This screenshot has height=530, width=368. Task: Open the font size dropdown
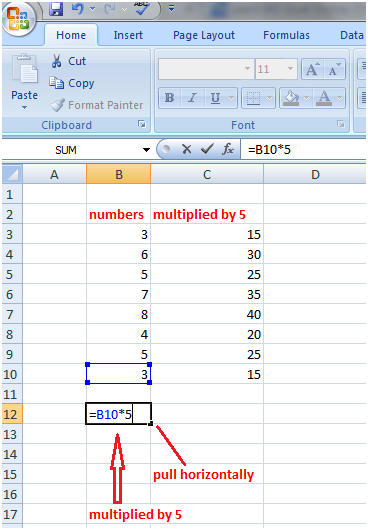pyautogui.click(x=290, y=69)
